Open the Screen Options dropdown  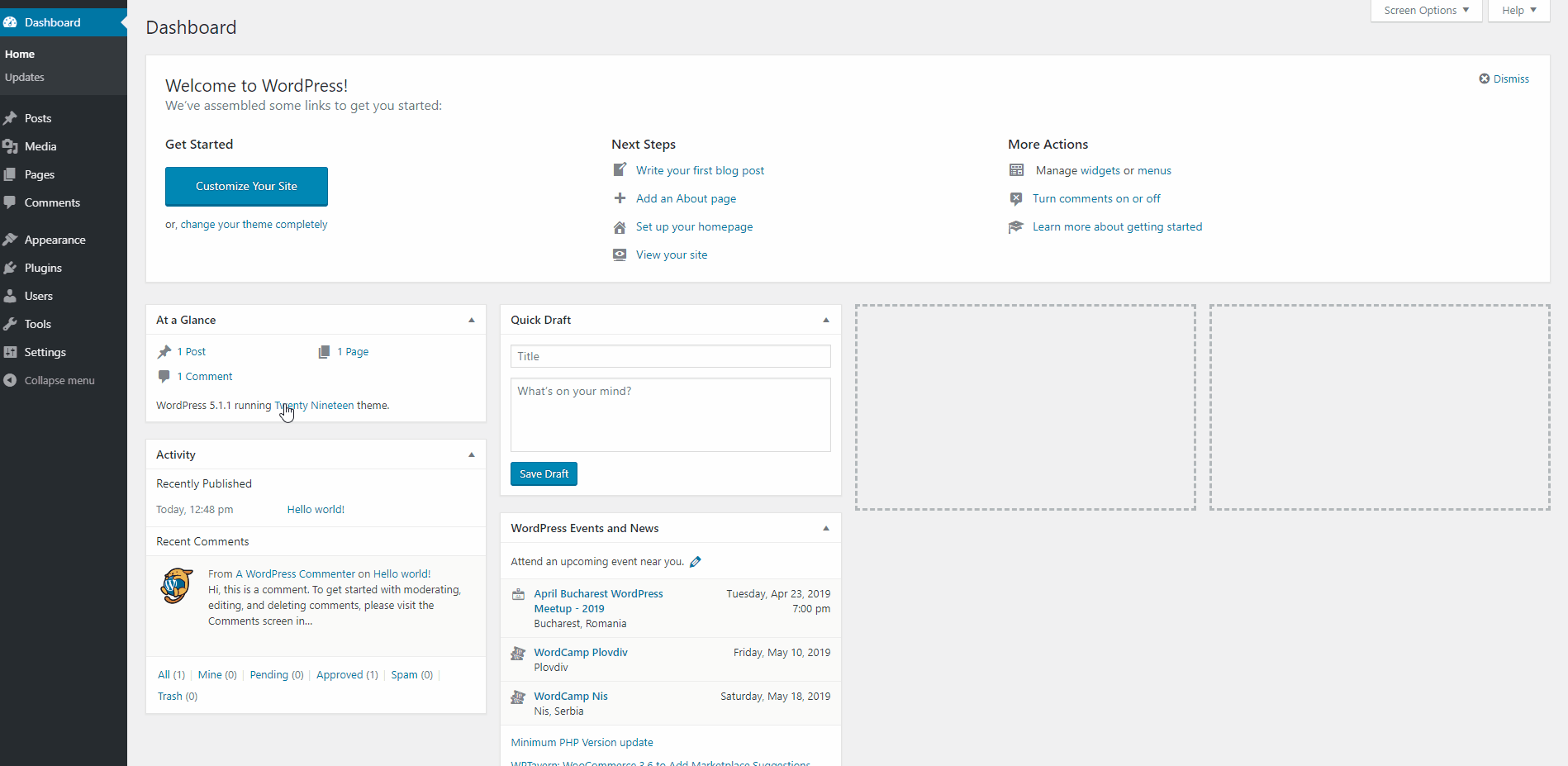pos(1426,11)
